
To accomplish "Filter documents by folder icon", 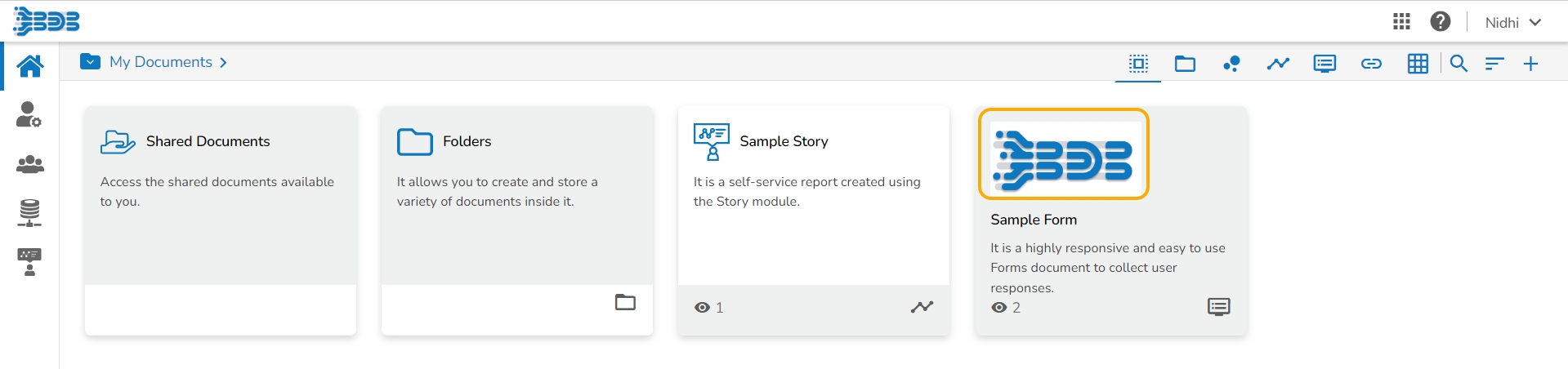I will pos(1185,64).
